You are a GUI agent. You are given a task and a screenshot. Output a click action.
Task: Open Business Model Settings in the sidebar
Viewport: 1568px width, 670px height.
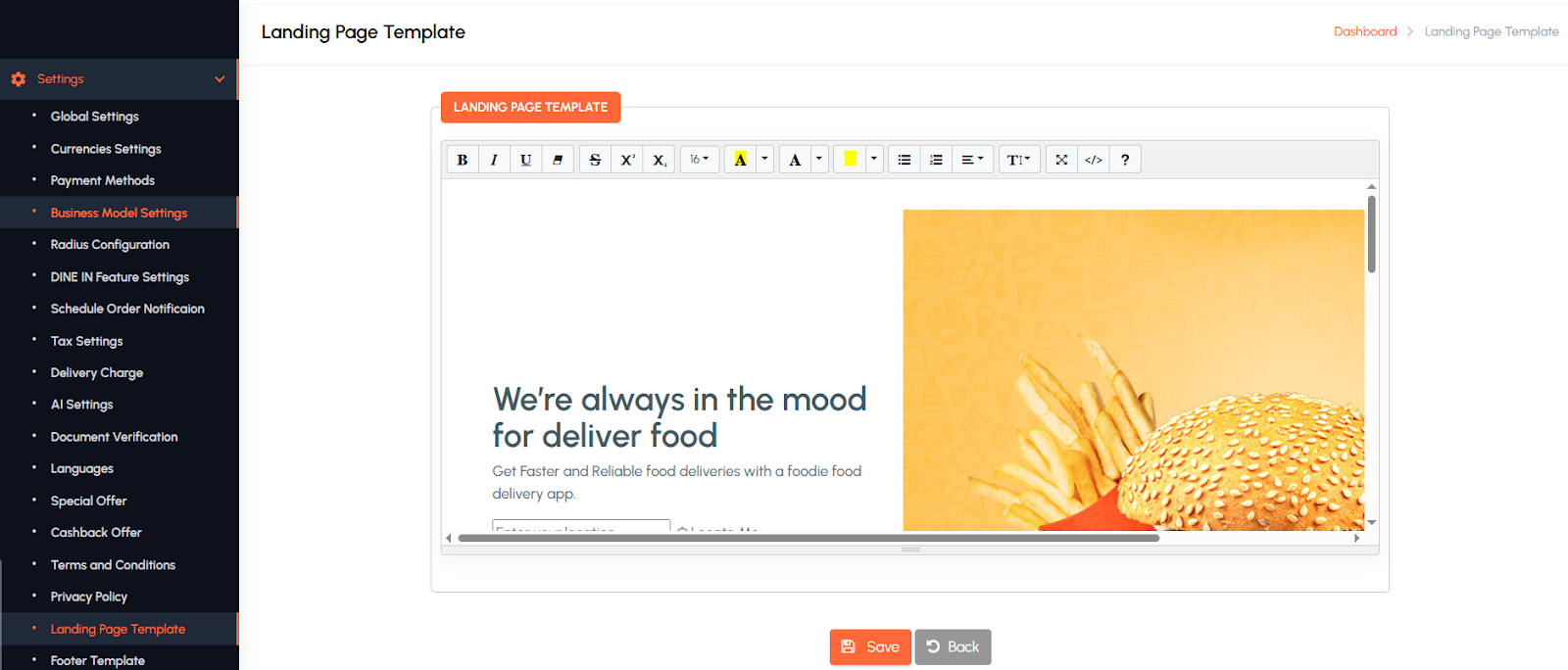(119, 213)
